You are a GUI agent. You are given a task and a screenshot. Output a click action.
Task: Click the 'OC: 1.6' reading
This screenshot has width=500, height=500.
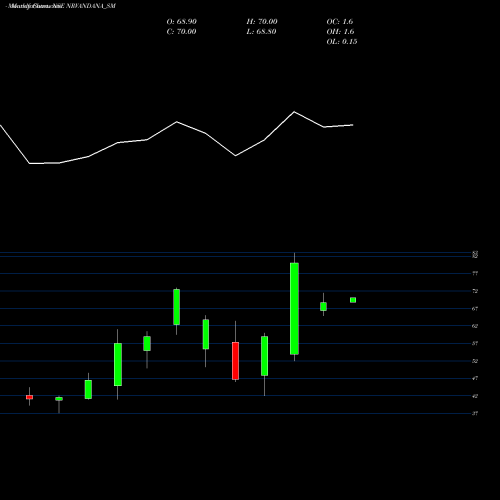pos(340,21)
